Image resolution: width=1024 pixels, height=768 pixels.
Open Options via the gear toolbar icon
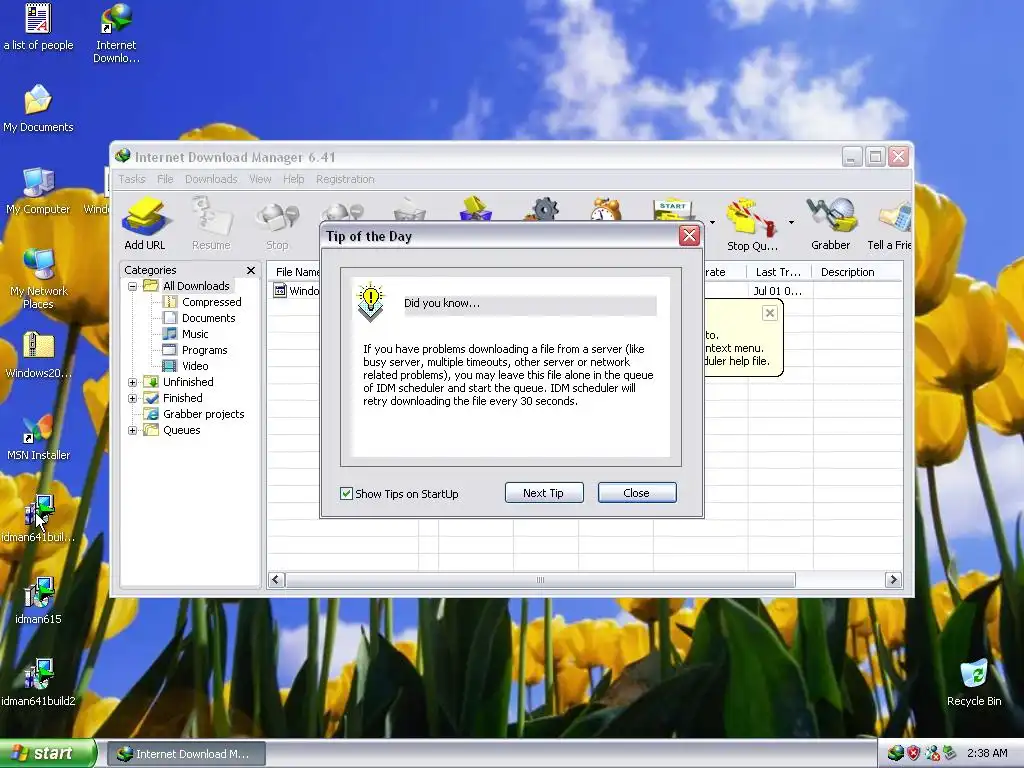(x=544, y=209)
